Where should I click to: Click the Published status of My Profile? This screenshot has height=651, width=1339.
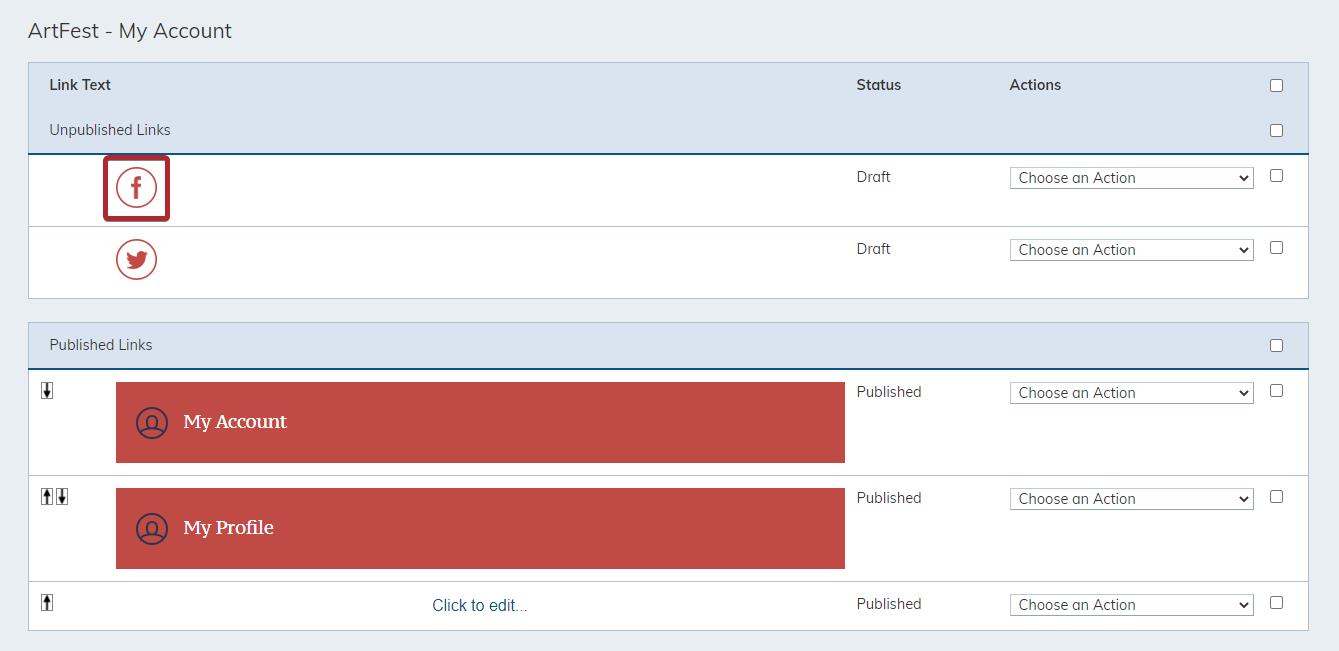point(889,498)
